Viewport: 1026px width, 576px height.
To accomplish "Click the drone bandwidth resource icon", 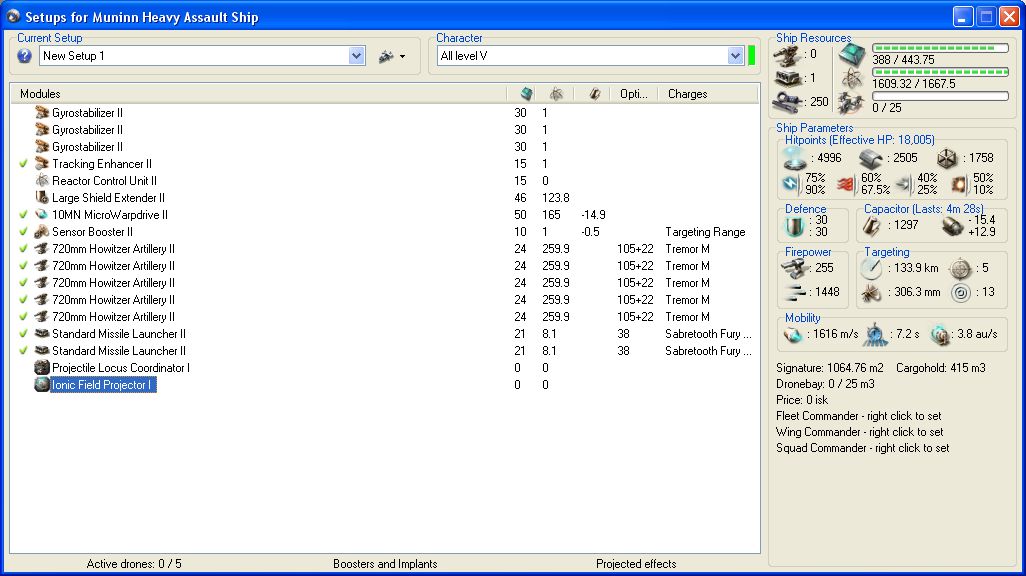I will coord(852,103).
